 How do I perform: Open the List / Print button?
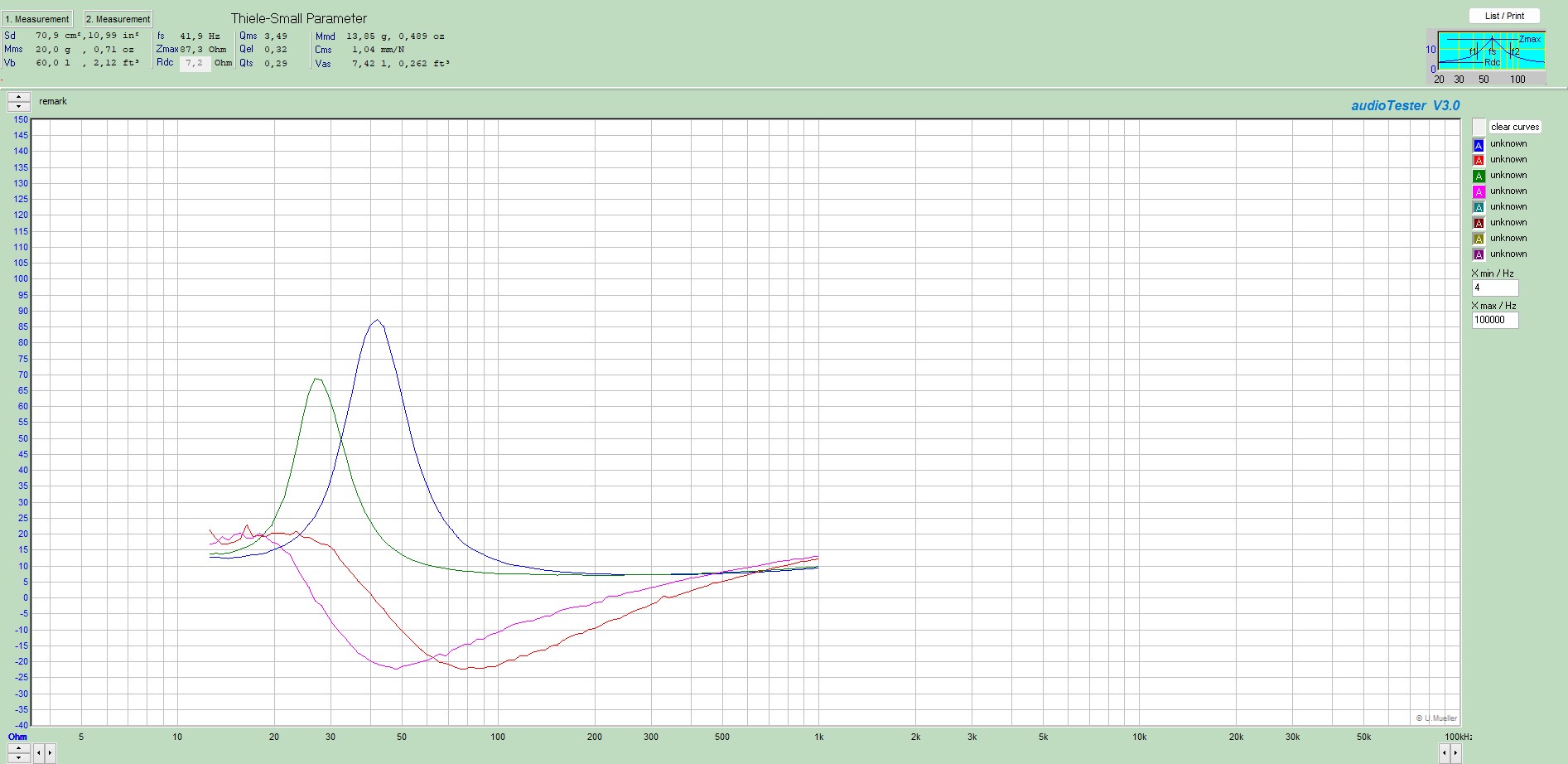pos(1504,16)
